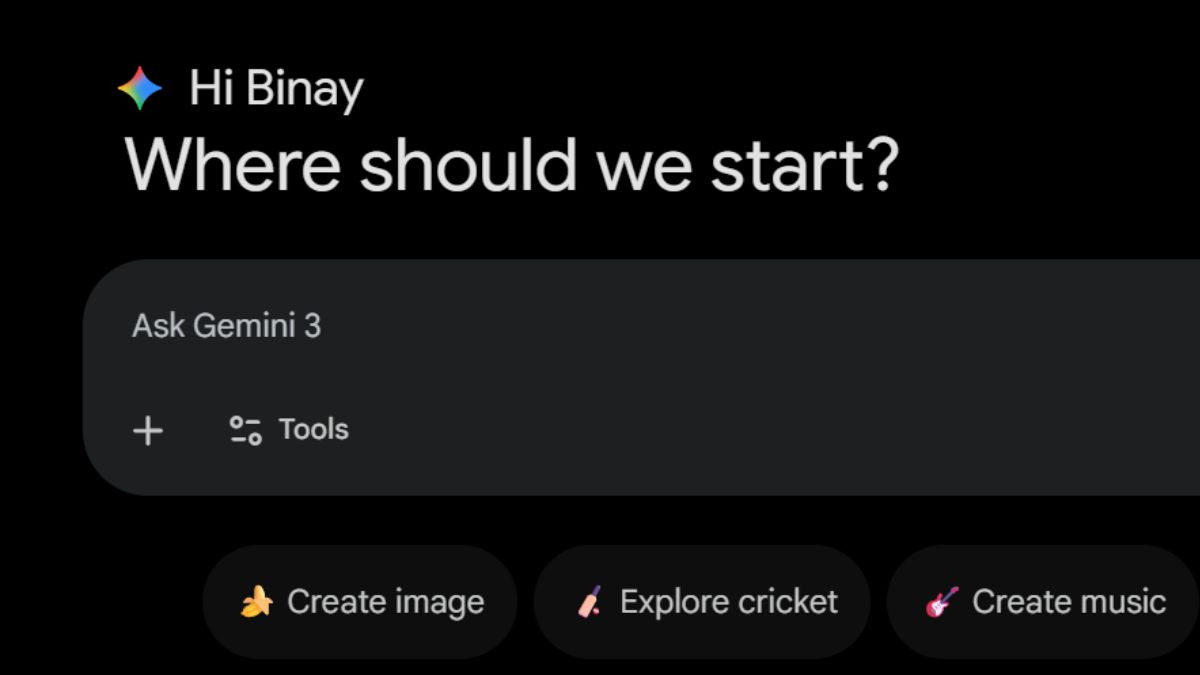This screenshot has width=1200, height=675.
Task: Click the Tools sliders icon
Action: [x=245, y=430]
